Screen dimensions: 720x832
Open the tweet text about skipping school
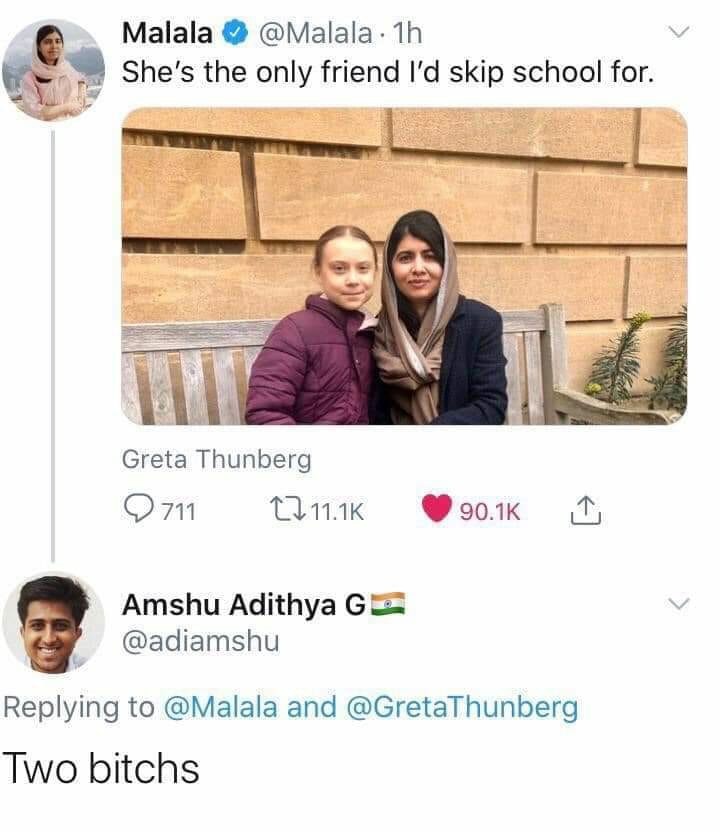[388, 73]
